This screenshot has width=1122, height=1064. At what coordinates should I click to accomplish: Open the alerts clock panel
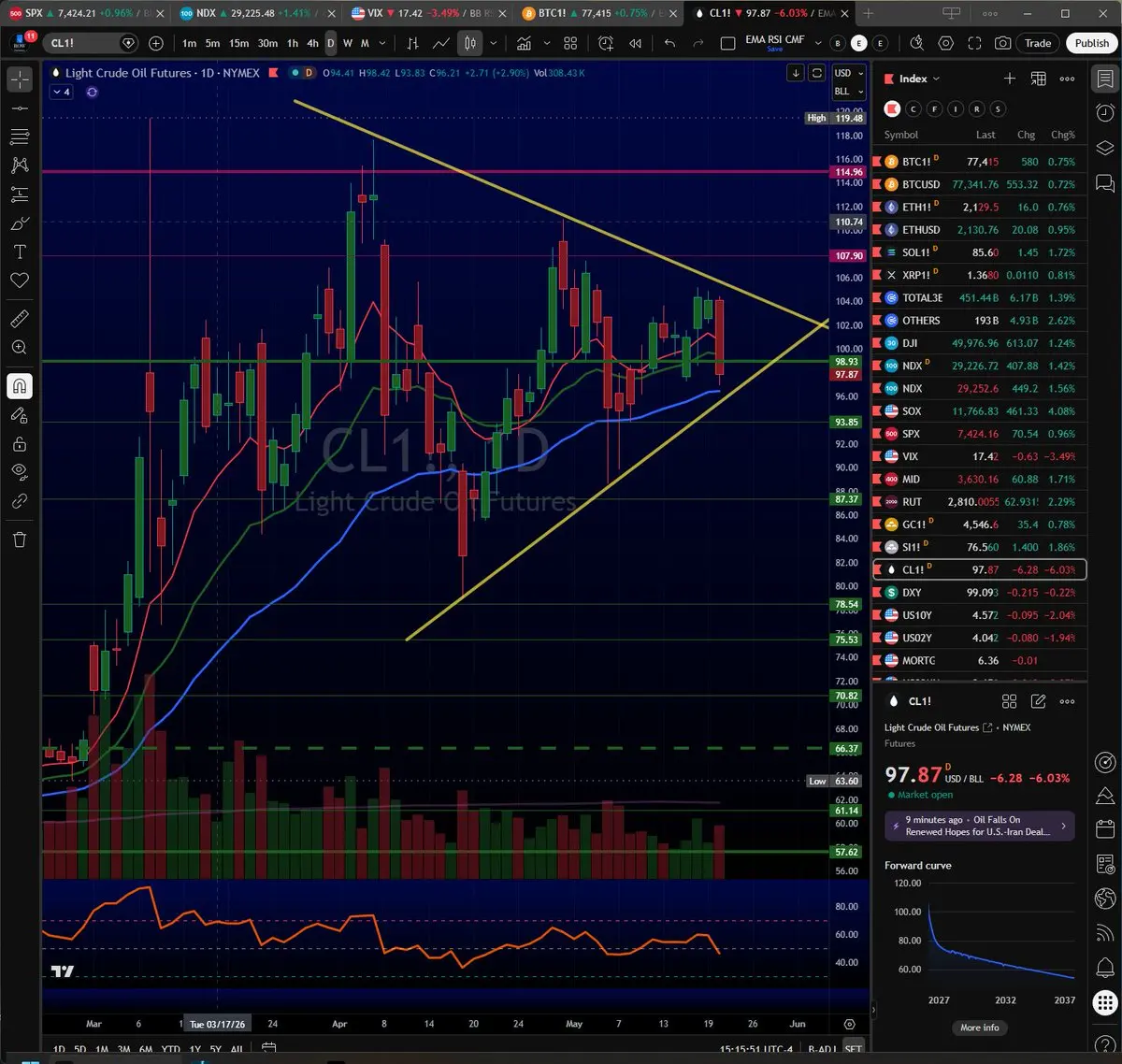pyautogui.click(x=1104, y=113)
